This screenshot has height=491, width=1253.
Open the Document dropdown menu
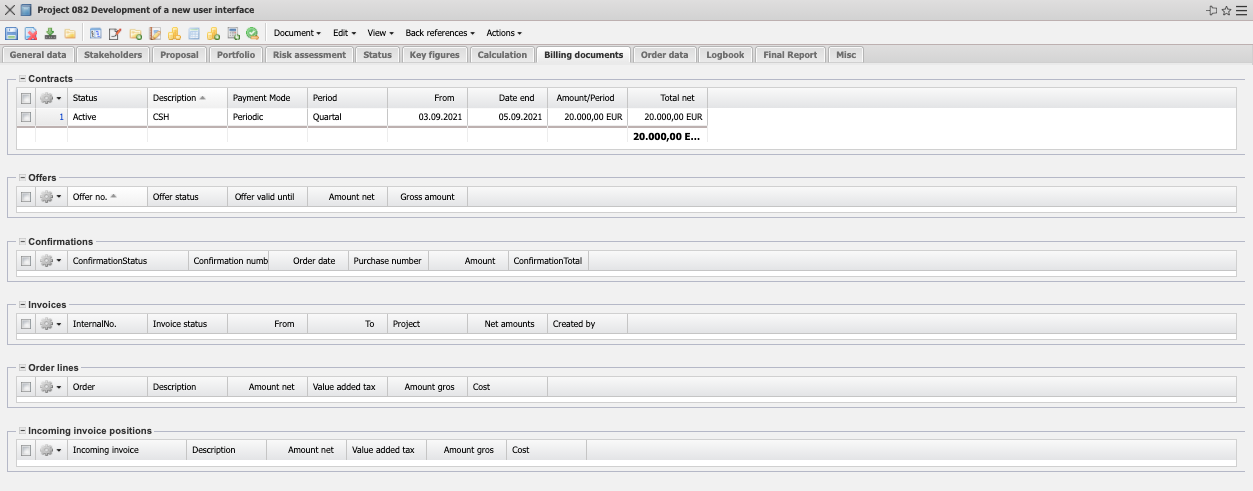coord(297,33)
